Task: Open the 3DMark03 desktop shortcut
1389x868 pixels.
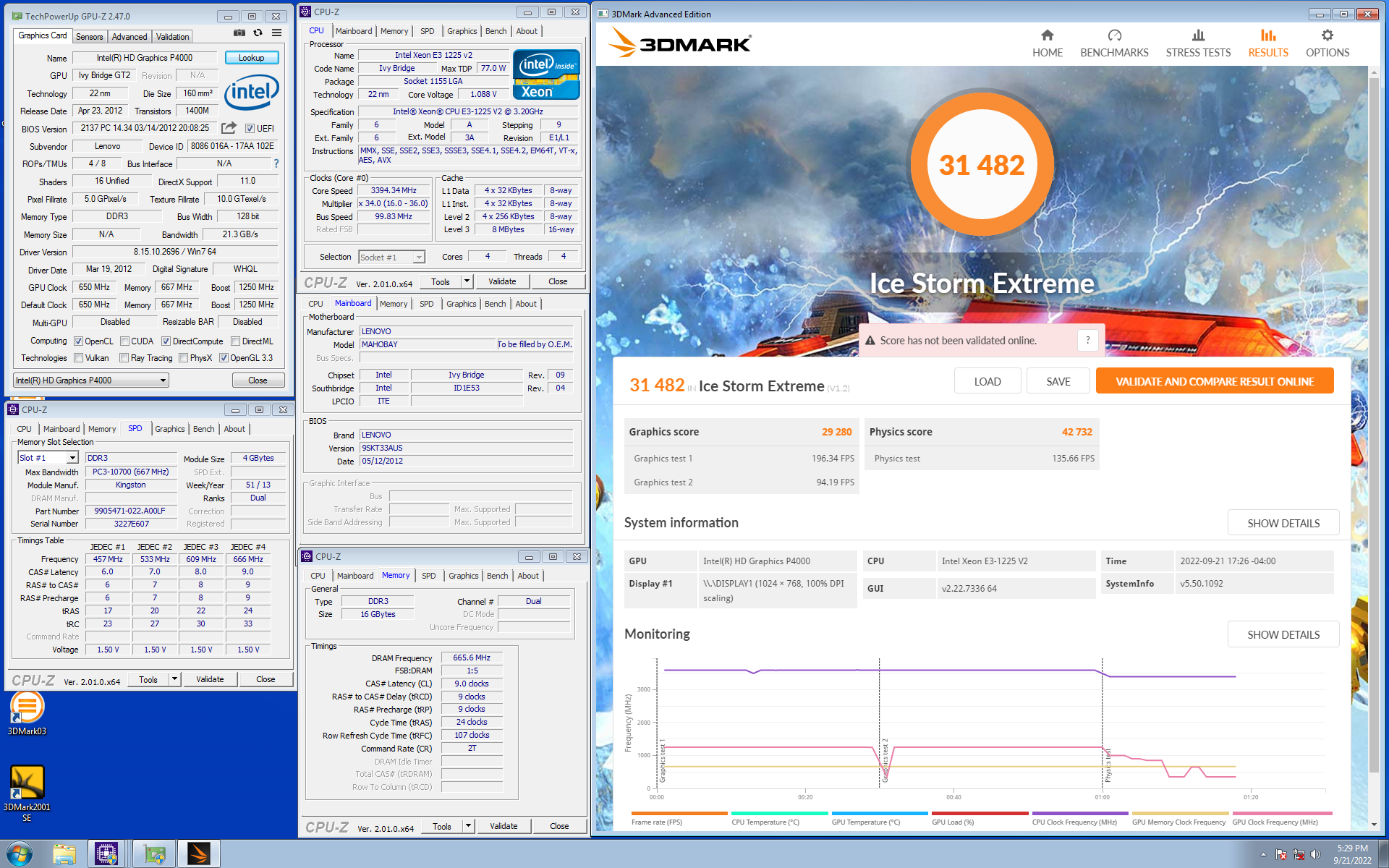Action: point(27,713)
